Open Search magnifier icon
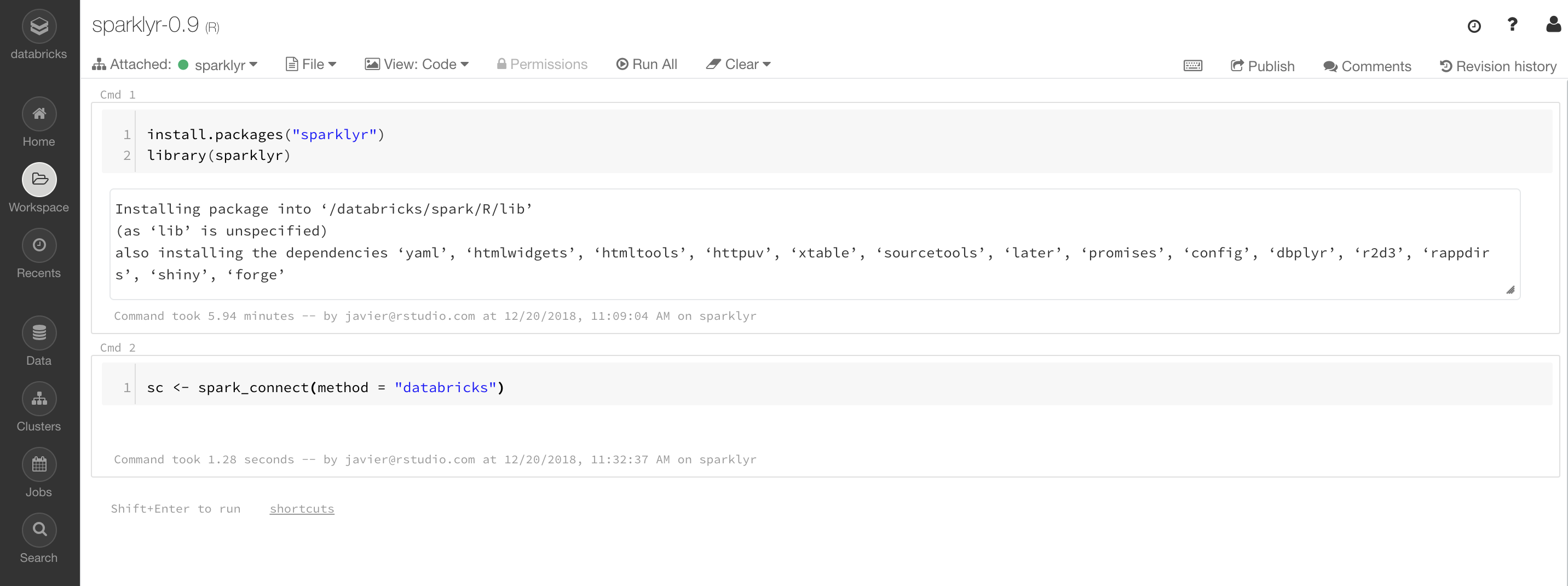 point(39,531)
